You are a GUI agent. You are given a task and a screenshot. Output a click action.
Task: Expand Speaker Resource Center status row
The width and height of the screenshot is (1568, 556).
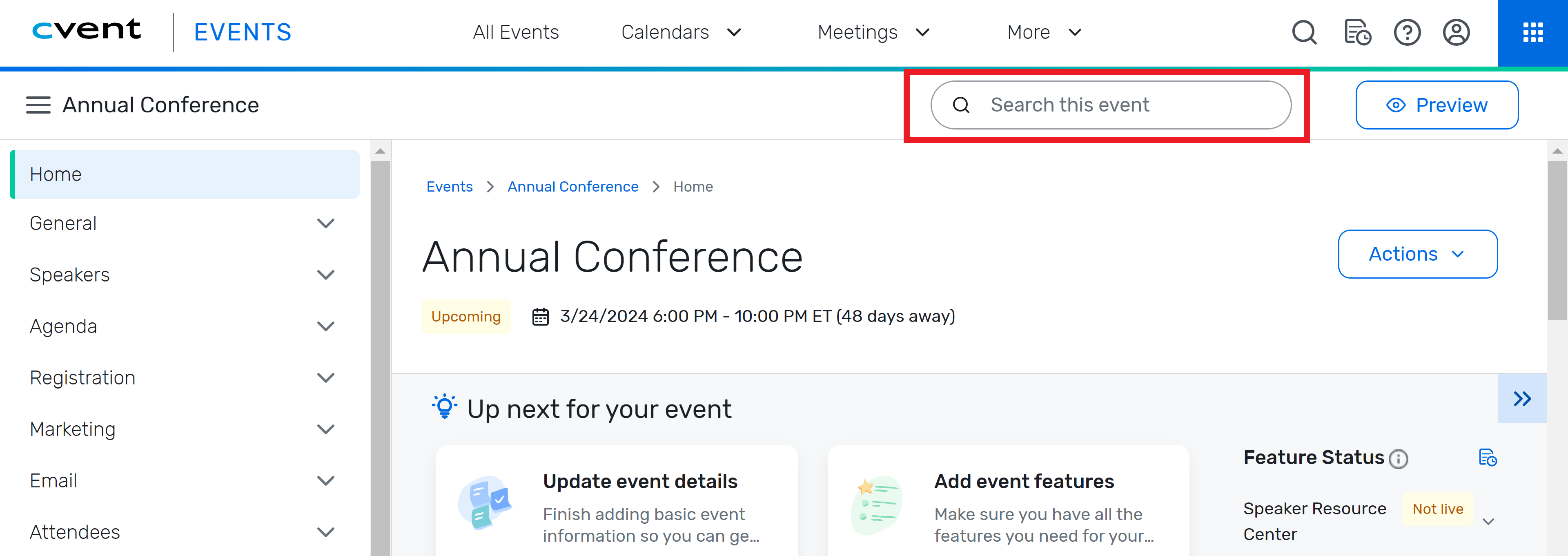[x=1488, y=521]
